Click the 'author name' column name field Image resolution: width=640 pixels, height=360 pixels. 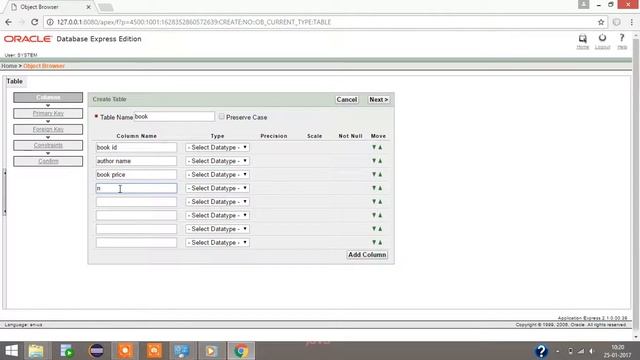click(136, 161)
